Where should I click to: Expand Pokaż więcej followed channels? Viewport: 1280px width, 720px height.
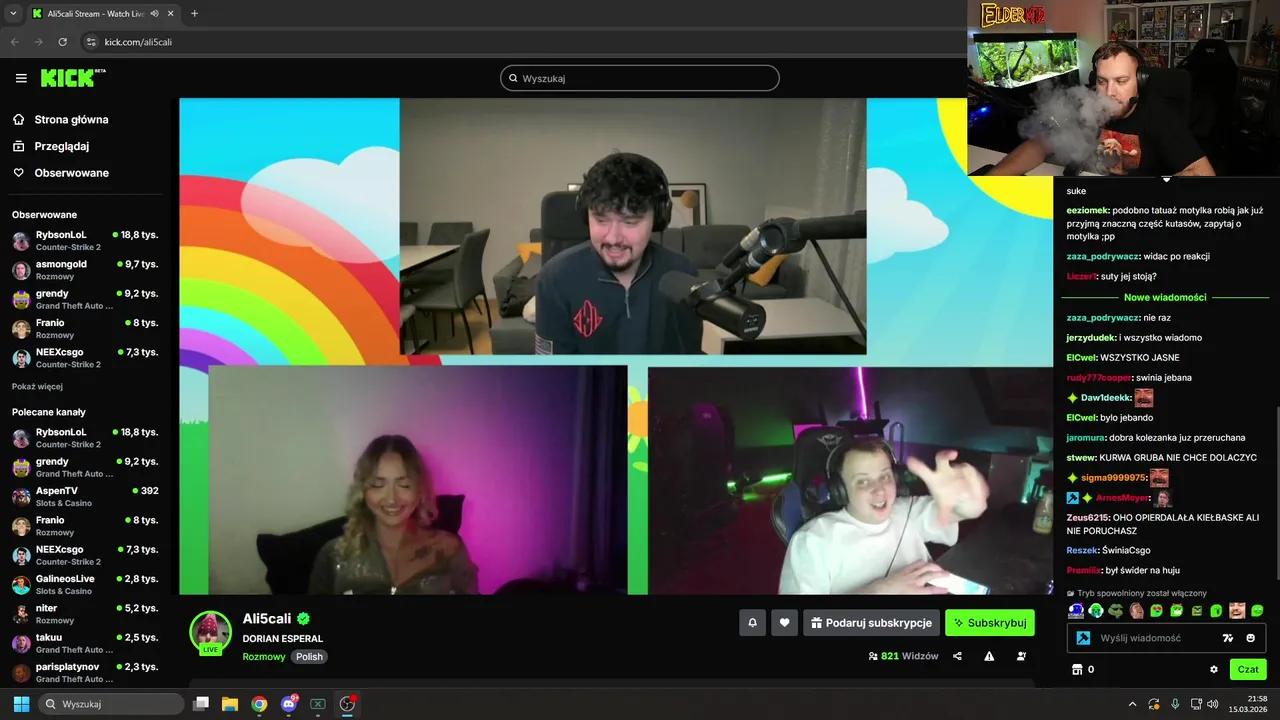(x=37, y=386)
